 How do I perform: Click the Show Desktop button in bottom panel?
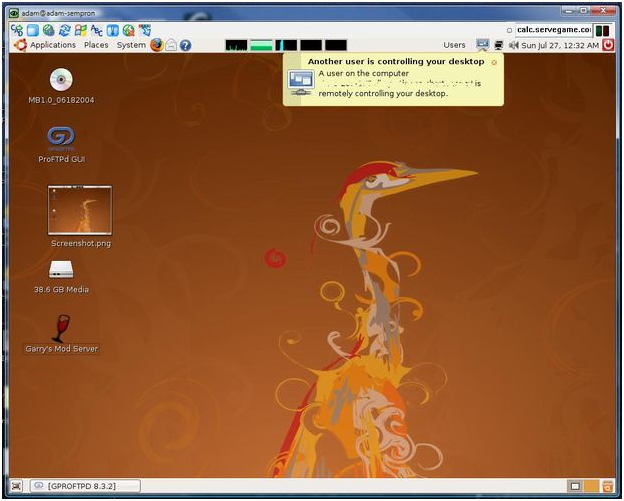(x=16, y=485)
